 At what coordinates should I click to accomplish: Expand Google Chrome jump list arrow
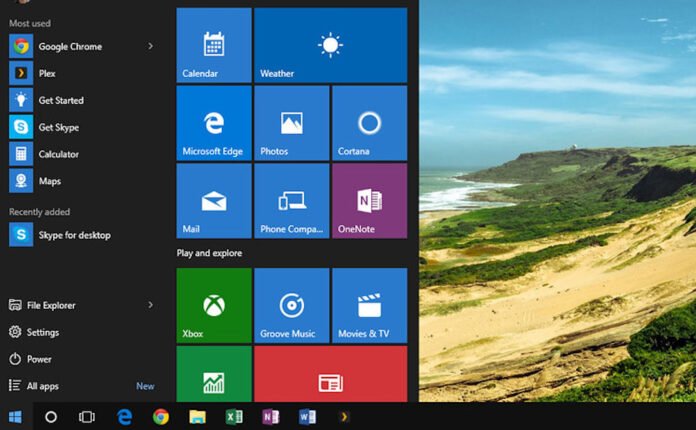[x=150, y=46]
